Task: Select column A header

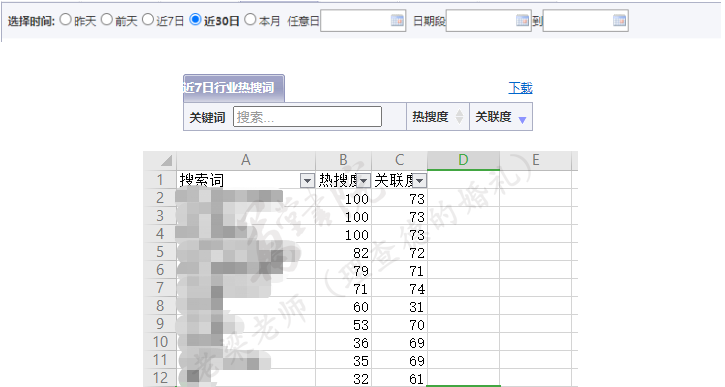Action: (246, 160)
